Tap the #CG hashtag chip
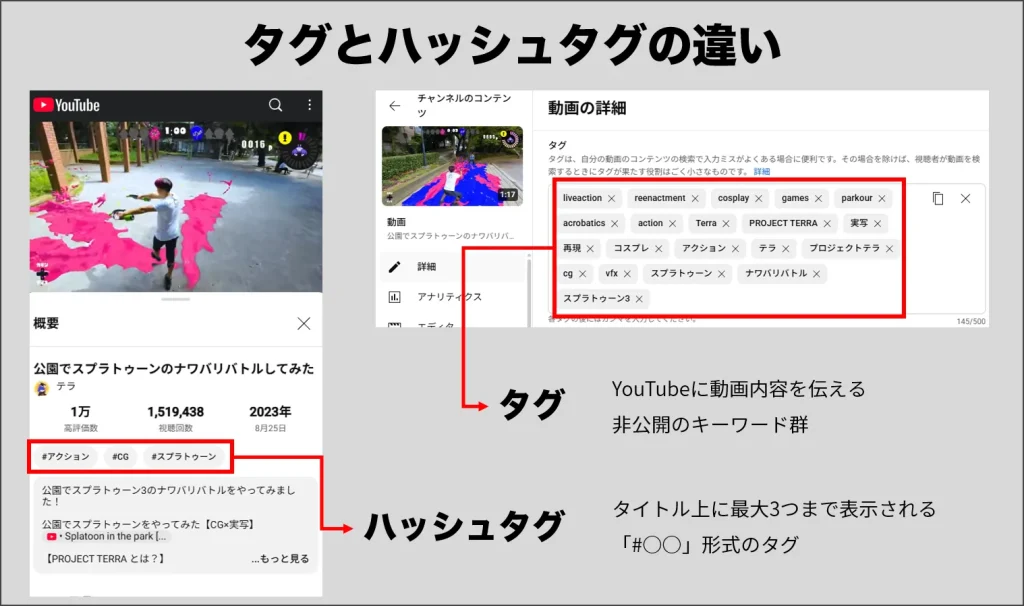The image size is (1024, 606). pos(120,456)
